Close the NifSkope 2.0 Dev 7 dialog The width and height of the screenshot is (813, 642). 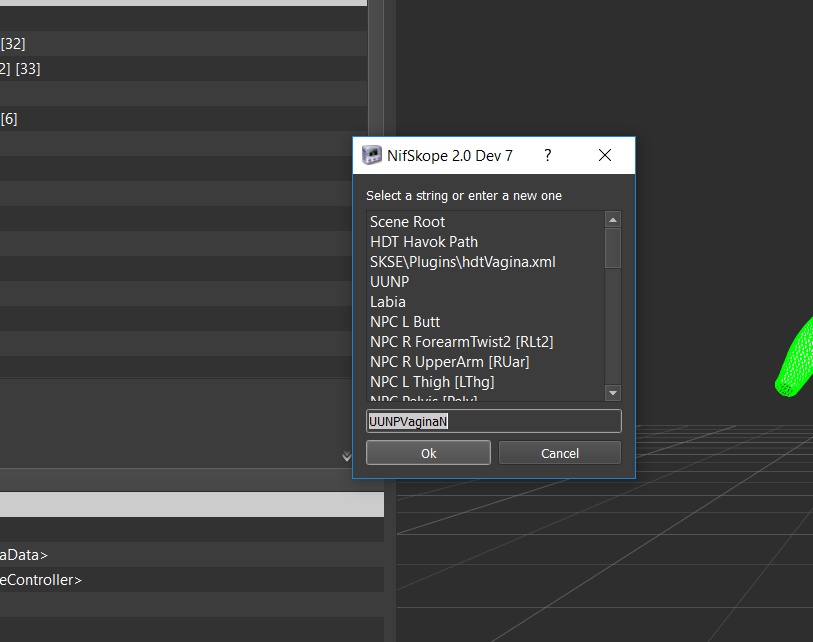605,155
